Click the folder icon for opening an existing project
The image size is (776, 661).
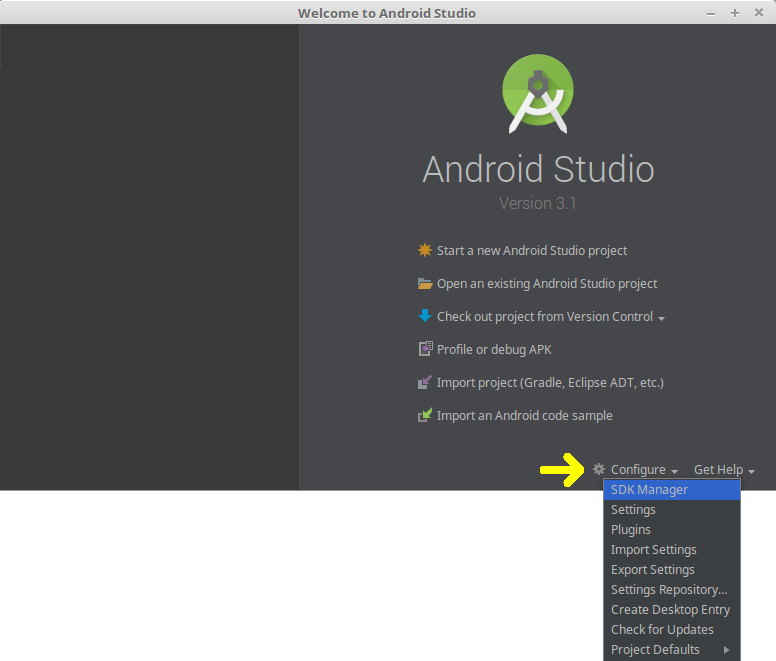pos(425,283)
